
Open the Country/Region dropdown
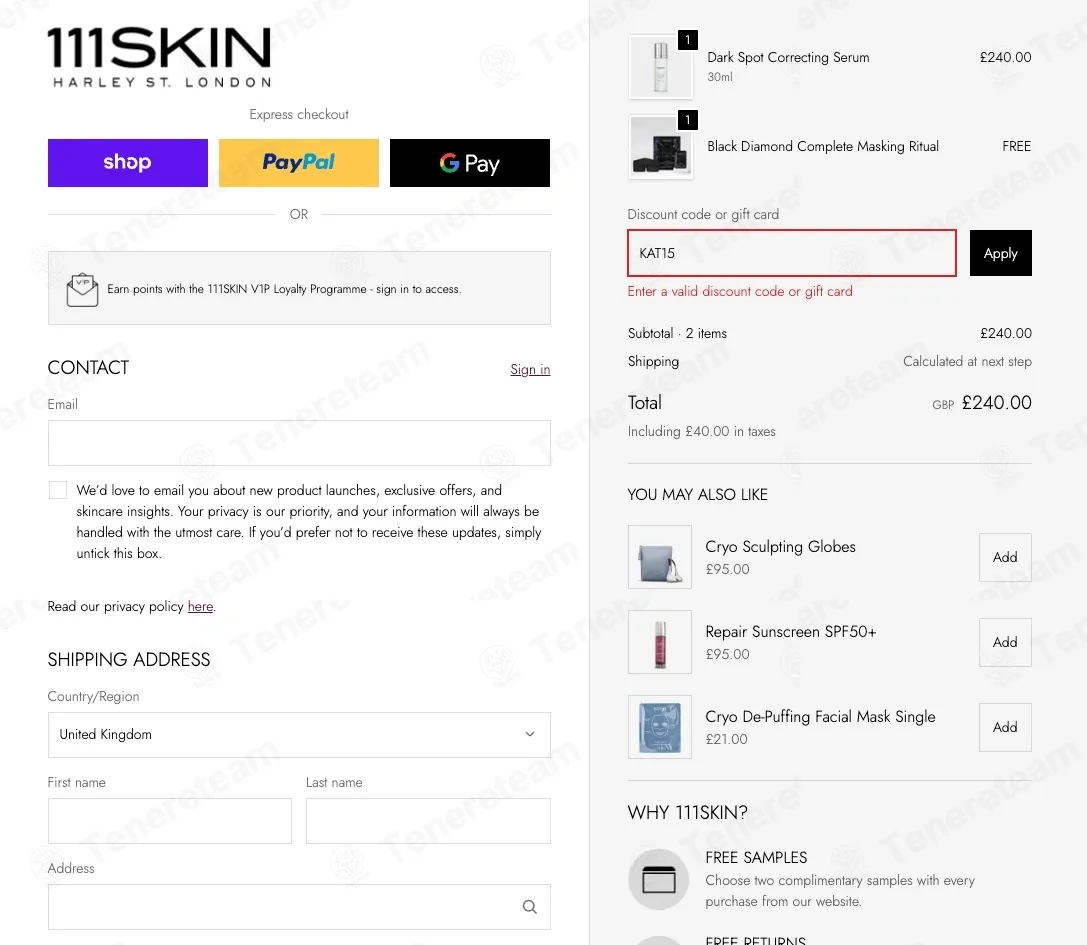point(299,735)
